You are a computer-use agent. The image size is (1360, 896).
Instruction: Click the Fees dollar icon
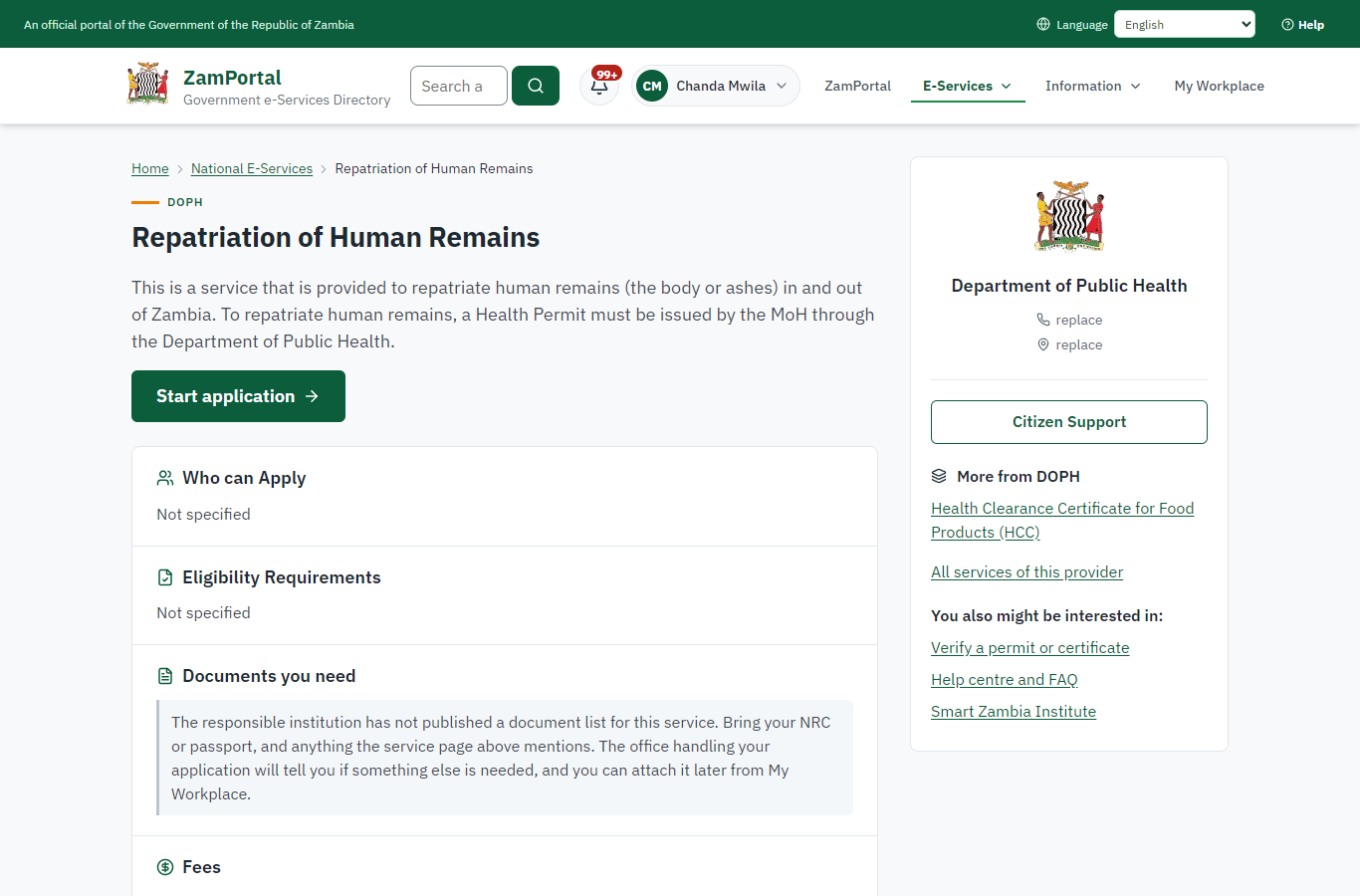[165, 867]
